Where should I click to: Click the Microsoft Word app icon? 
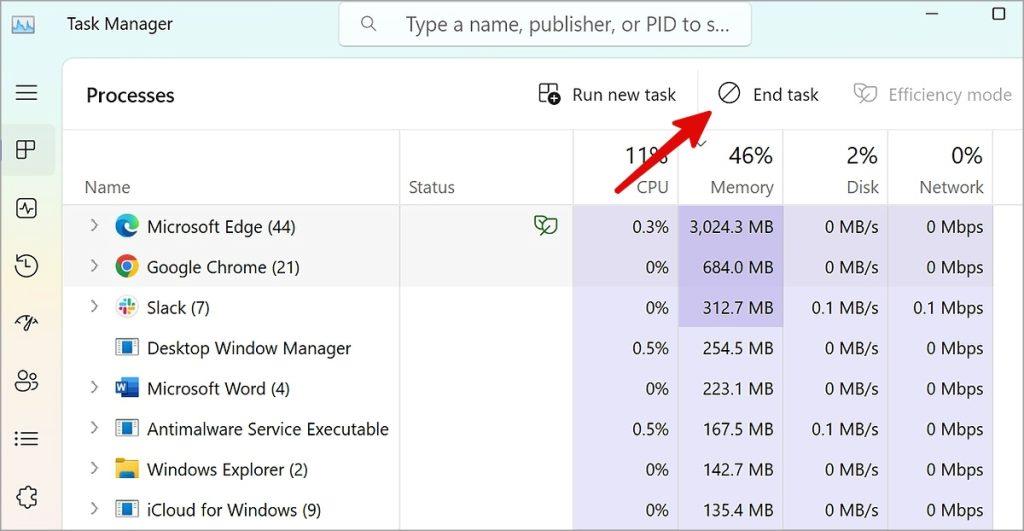point(127,388)
